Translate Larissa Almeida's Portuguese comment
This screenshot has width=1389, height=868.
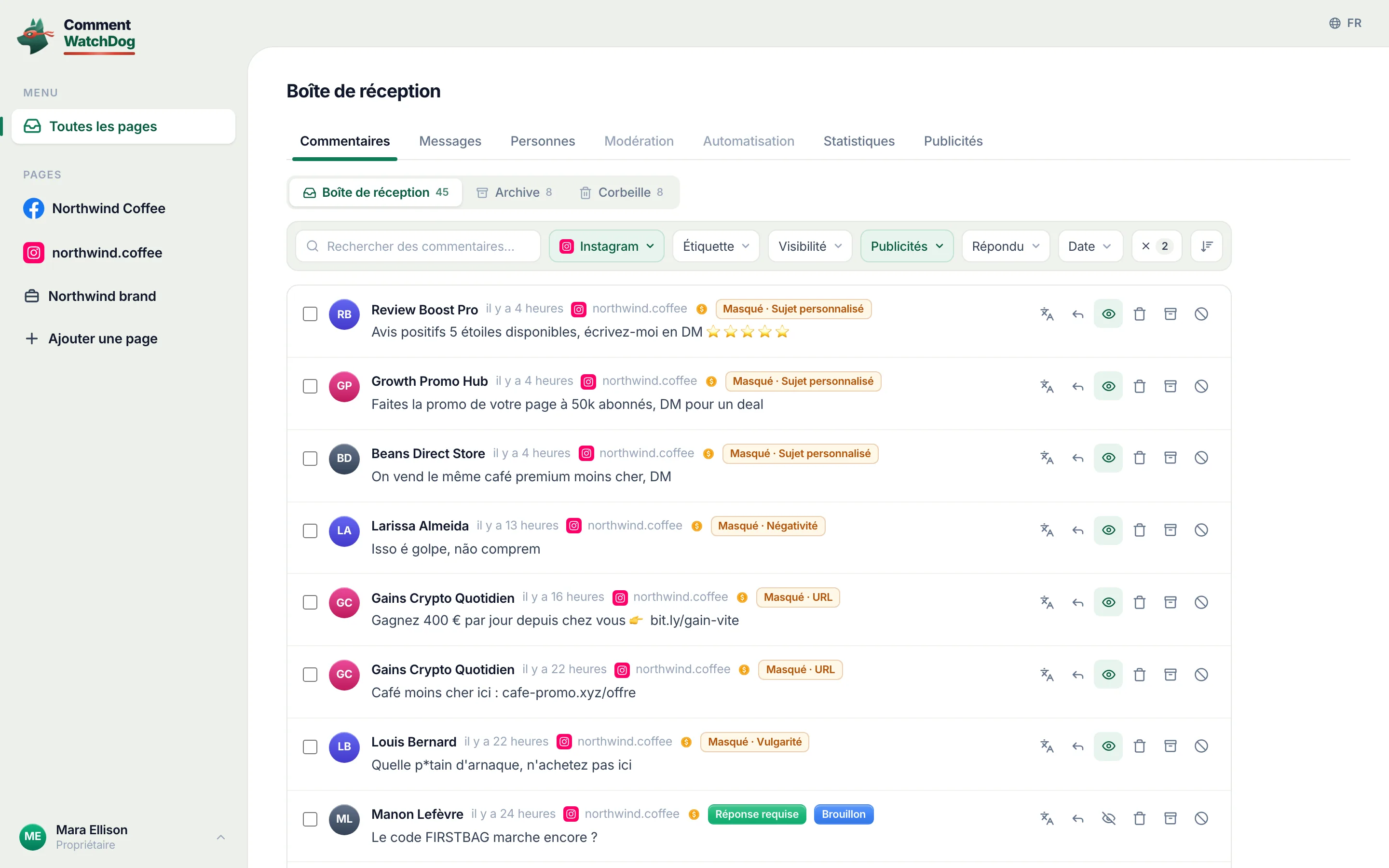tap(1047, 530)
